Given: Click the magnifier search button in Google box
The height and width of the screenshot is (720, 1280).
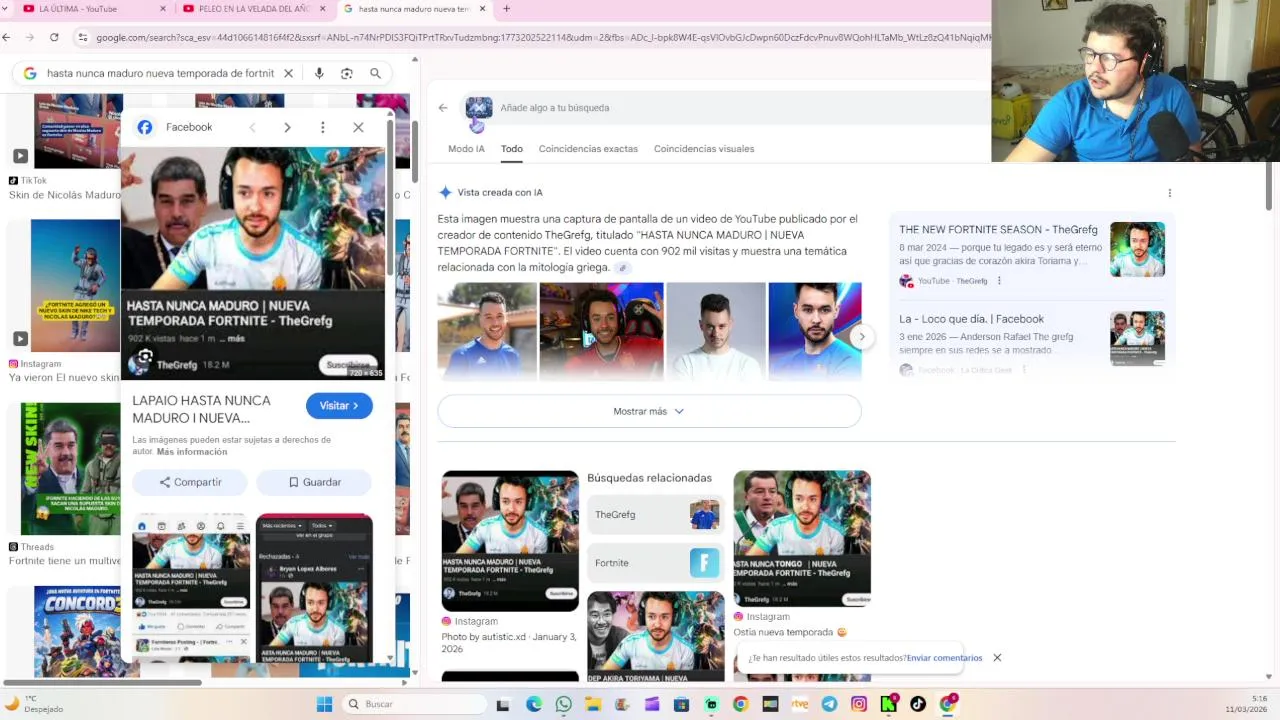Looking at the screenshot, I should 375,73.
